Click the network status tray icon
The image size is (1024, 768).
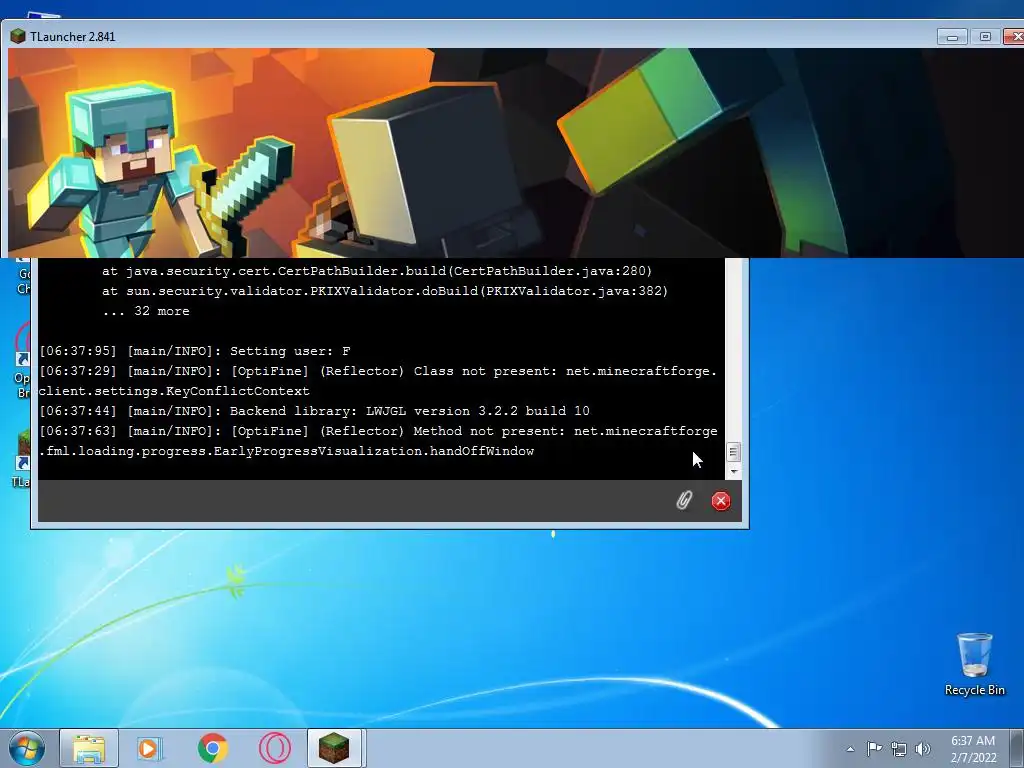pos(899,749)
